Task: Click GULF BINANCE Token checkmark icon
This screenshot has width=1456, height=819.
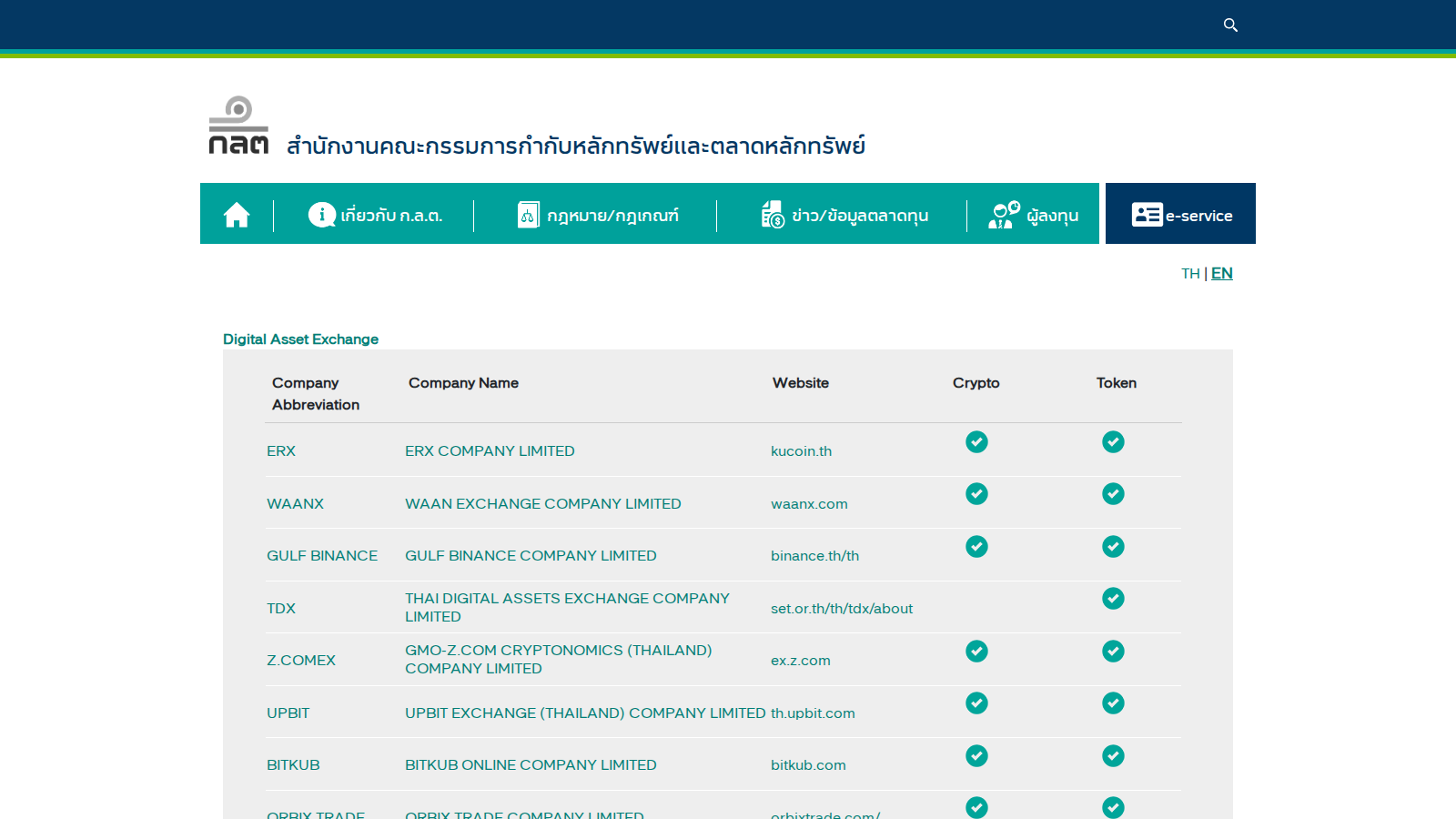Action: click(1113, 546)
